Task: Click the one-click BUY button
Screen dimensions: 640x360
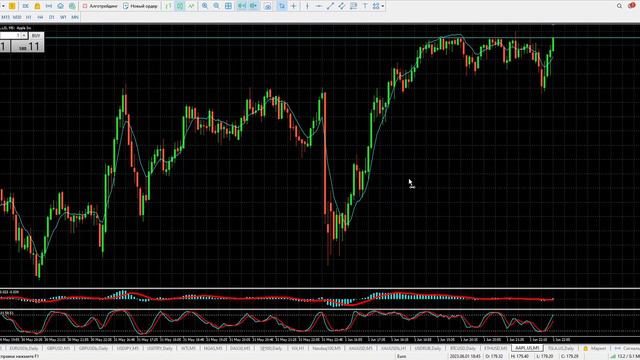Action: click(36, 36)
